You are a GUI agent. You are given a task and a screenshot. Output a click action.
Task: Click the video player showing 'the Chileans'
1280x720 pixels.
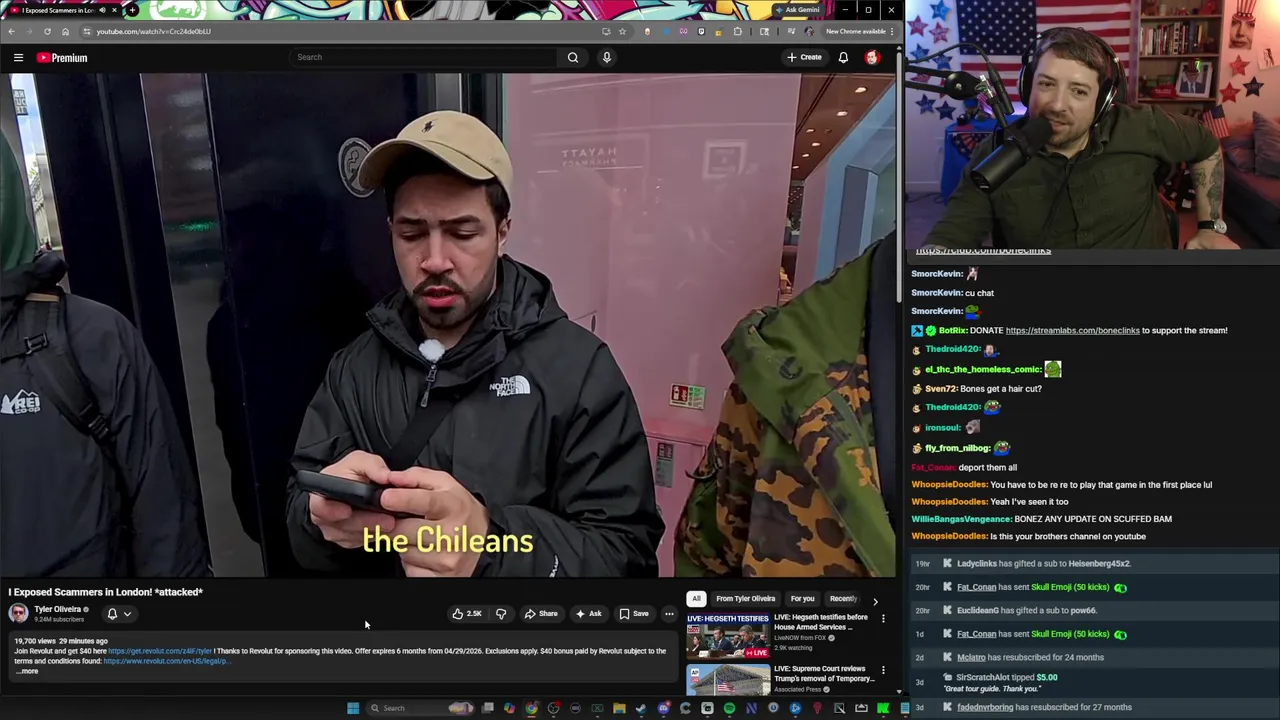point(448,325)
